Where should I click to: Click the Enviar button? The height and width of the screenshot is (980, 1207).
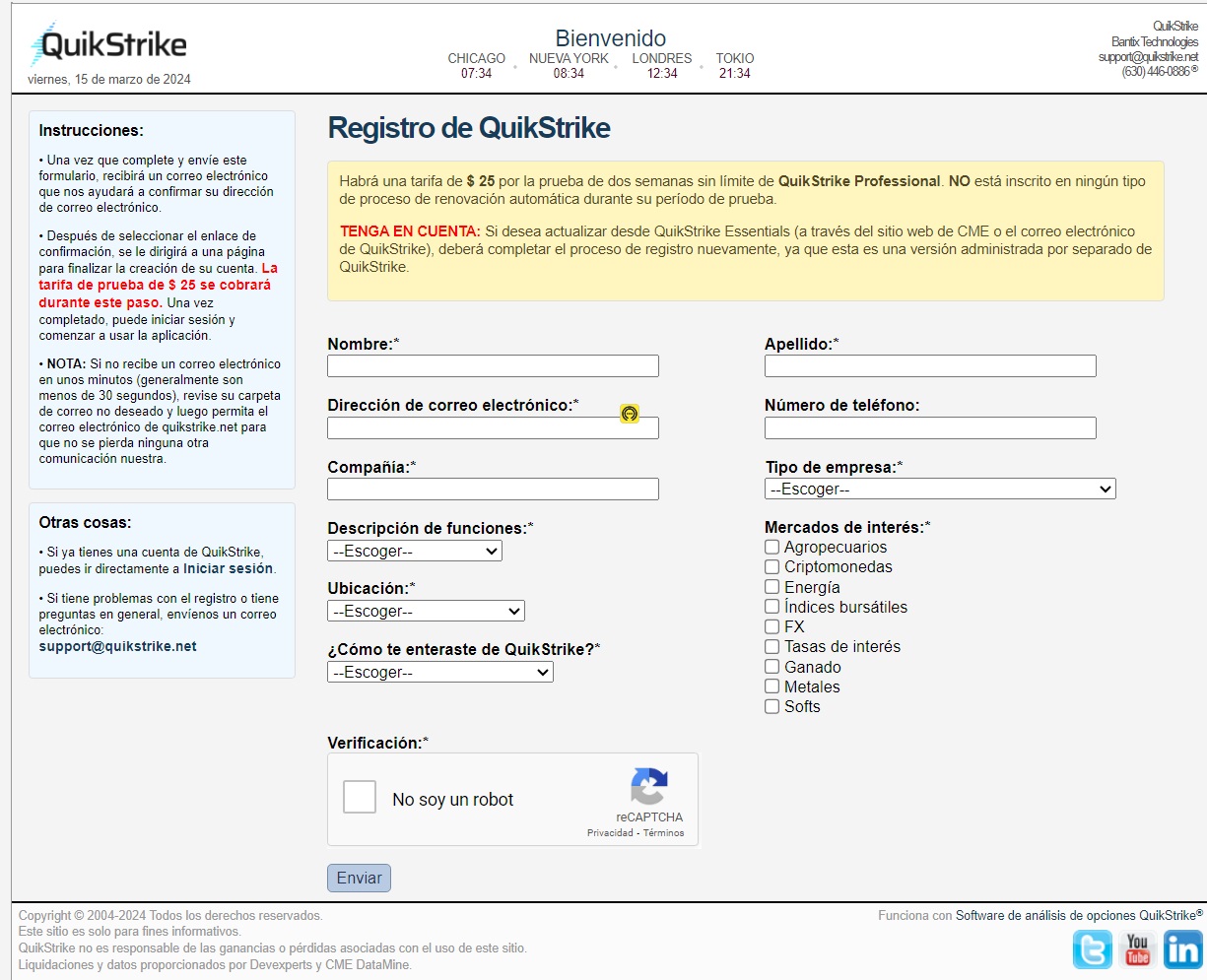359,878
